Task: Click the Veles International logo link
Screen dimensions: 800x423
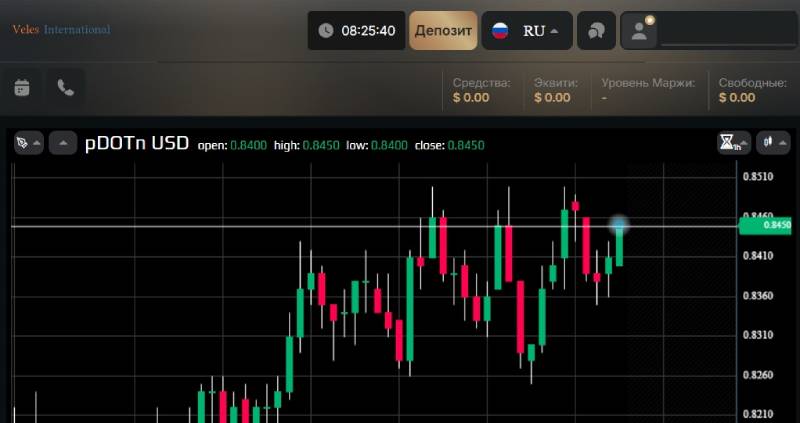Action: (61, 30)
